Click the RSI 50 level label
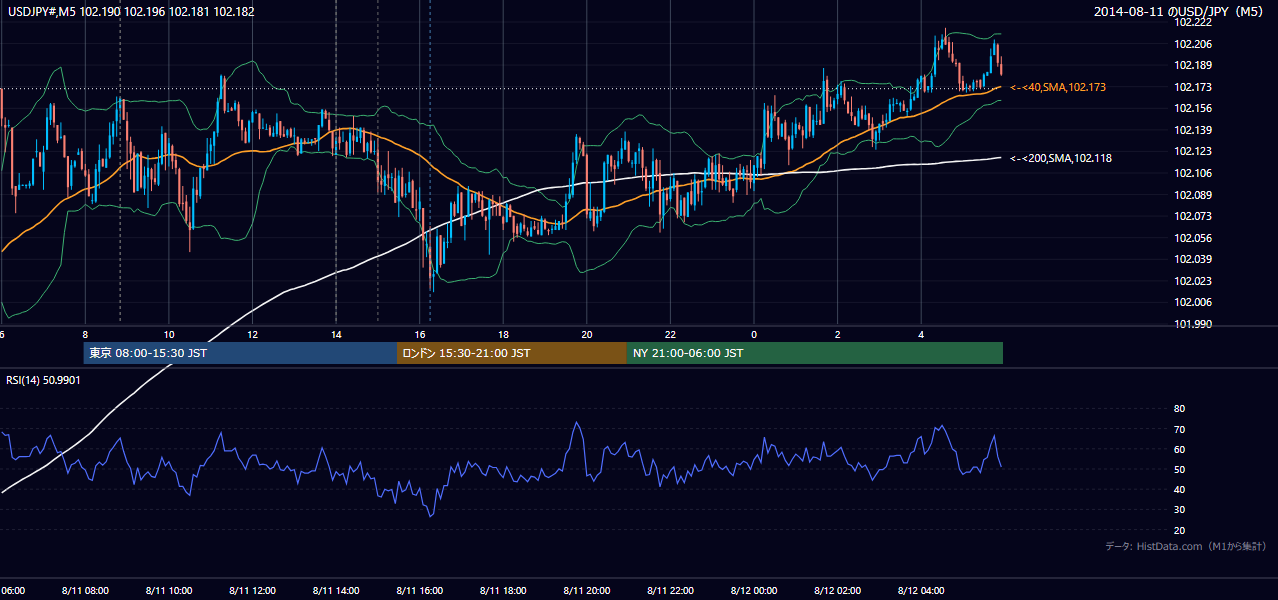 [1179, 469]
